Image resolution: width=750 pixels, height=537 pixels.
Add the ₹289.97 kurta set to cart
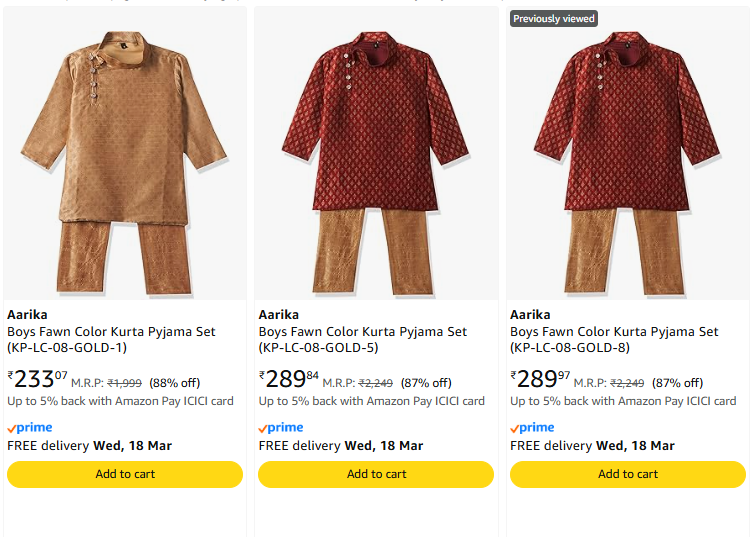pyautogui.click(x=628, y=474)
